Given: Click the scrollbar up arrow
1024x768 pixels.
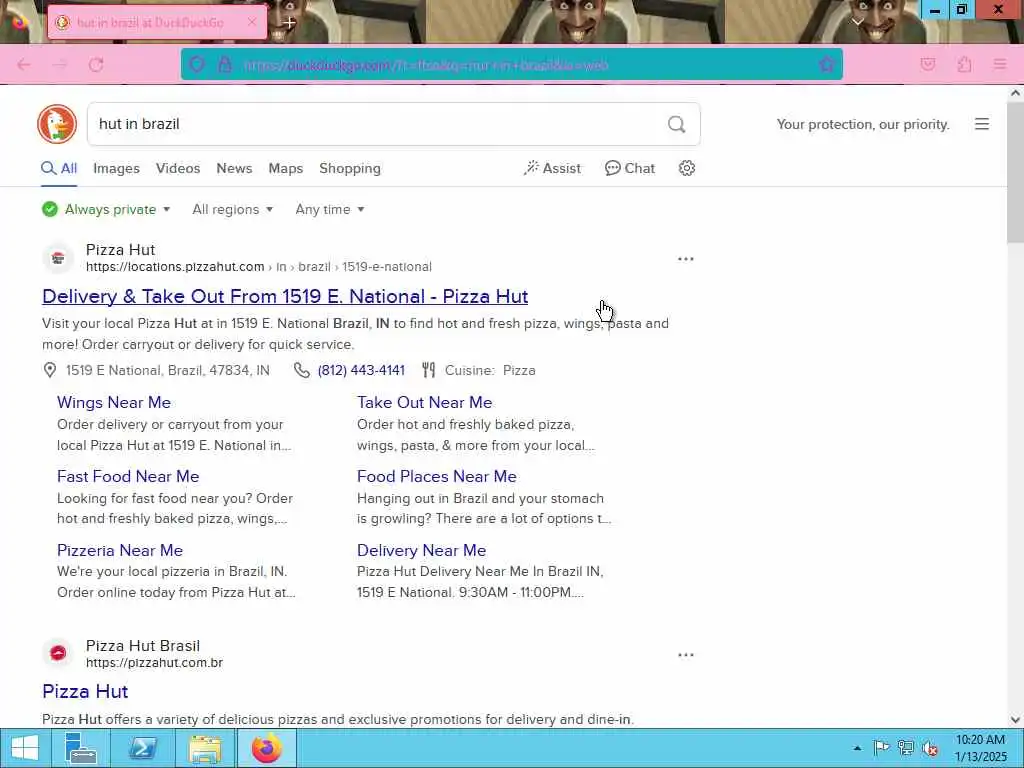Looking at the screenshot, I should tap(1015, 93).
